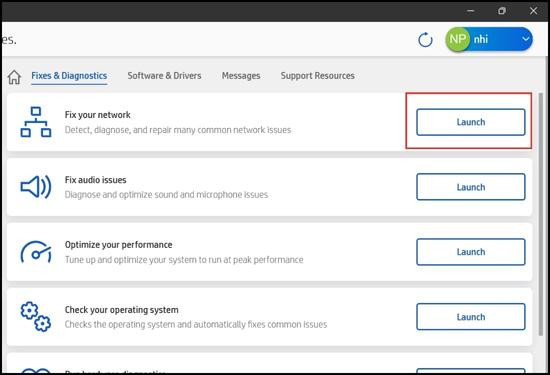Image resolution: width=550 pixels, height=375 pixels.
Task: Click the Optimize your performance gauge icon
Action: tap(36, 252)
